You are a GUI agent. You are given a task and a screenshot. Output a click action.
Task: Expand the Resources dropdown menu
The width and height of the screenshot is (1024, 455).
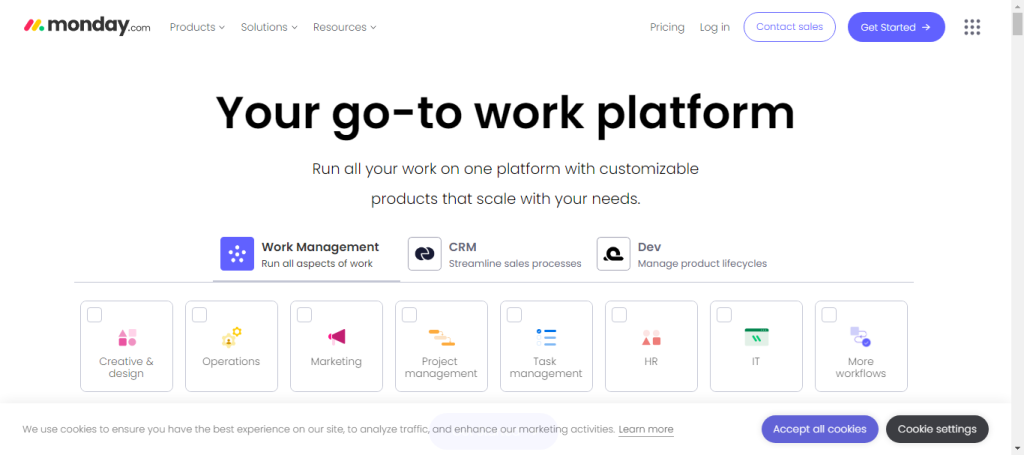tap(345, 27)
